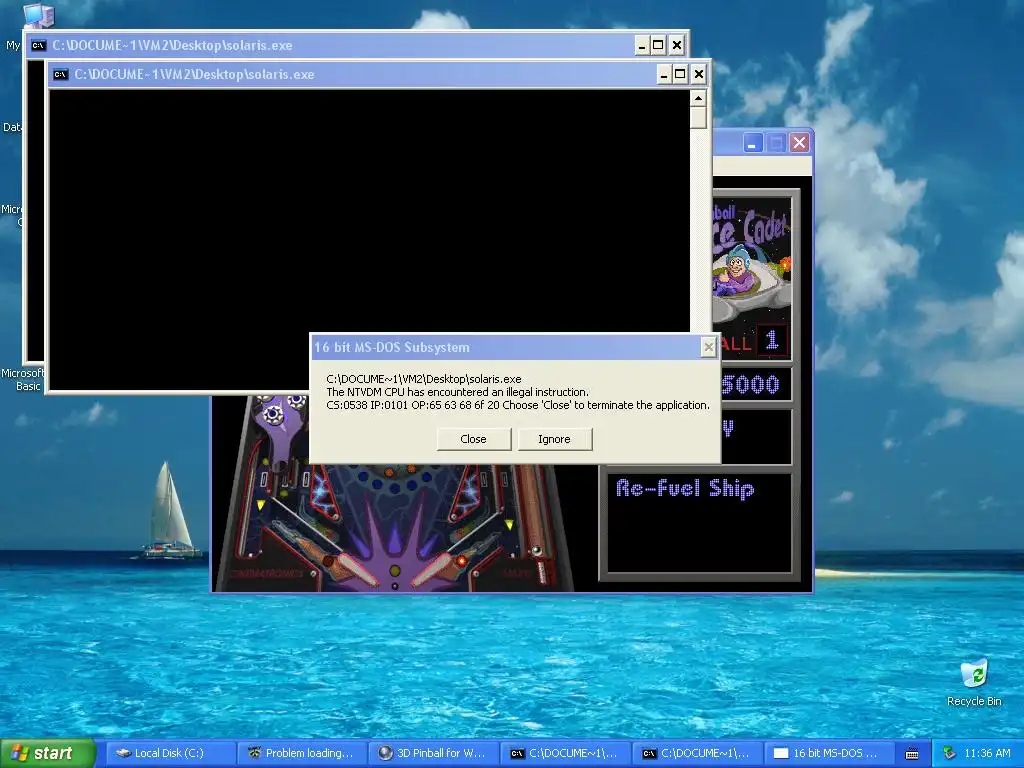
Task: Click the front solaris.exe console system menu icon
Action: click(x=61, y=74)
